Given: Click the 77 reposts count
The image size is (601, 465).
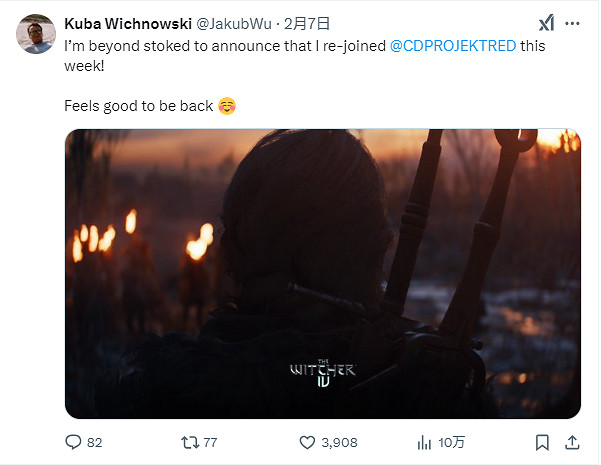Looking at the screenshot, I should (x=211, y=441).
